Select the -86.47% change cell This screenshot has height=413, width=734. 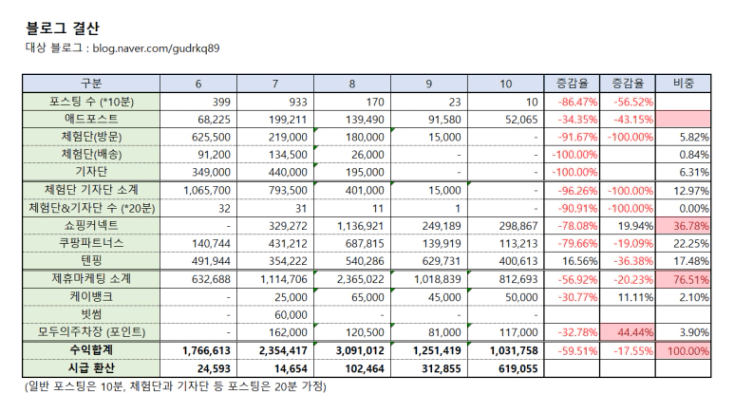[572, 102]
